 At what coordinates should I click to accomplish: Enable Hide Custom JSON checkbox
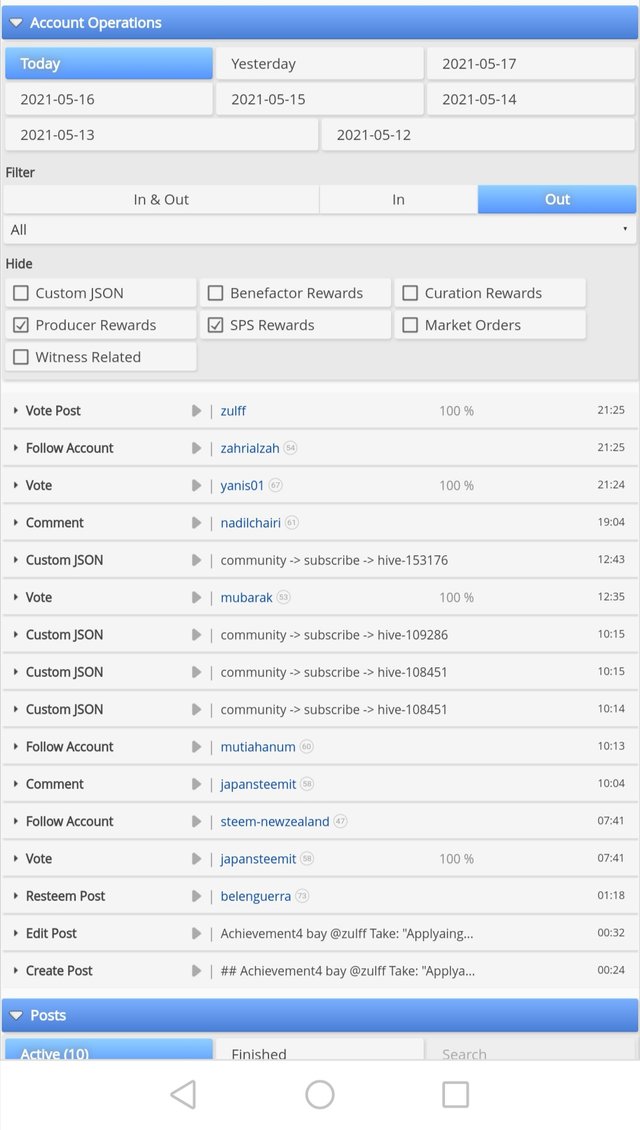21,293
